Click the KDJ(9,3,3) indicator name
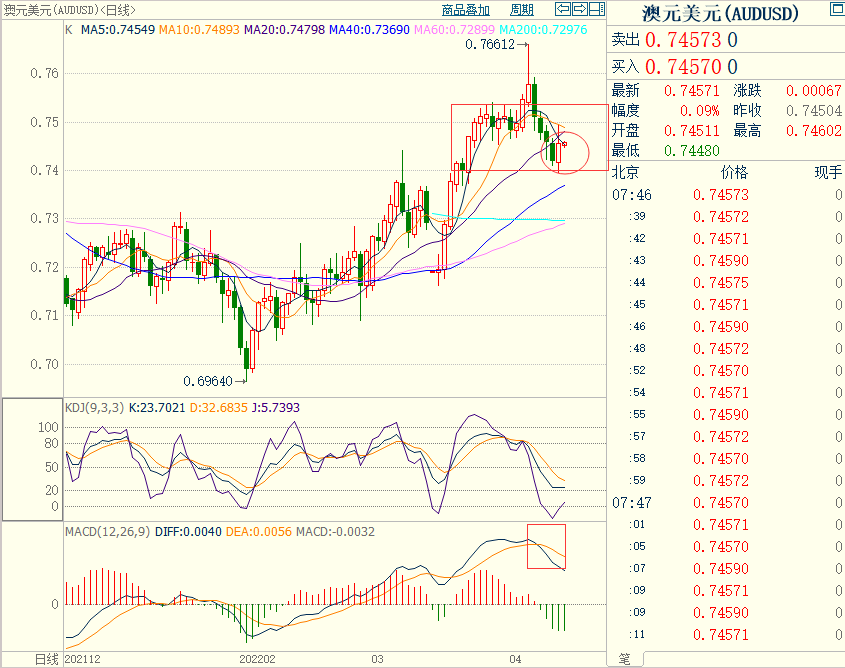 coord(95,408)
